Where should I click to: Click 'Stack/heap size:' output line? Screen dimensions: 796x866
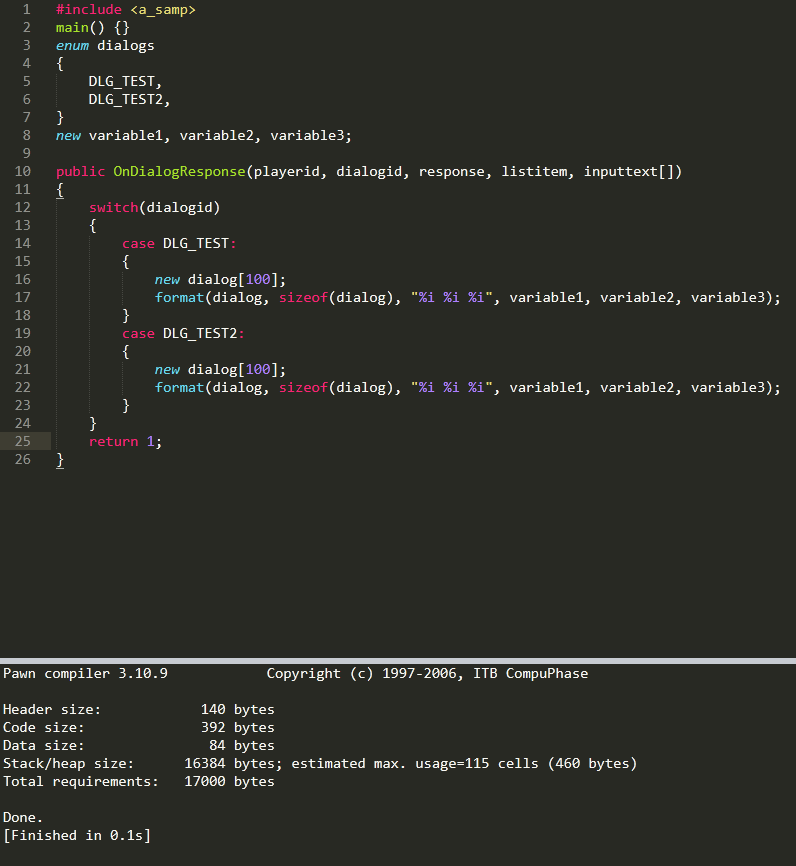pyautogui.click(x=320, y=764)
